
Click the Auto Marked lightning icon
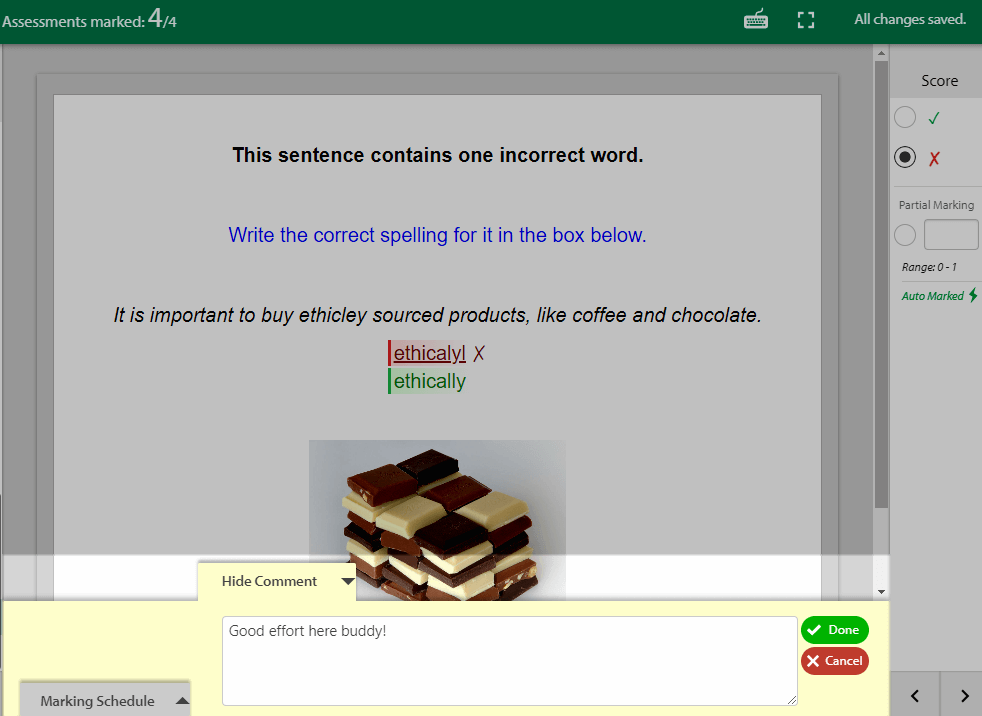point(973,295)
